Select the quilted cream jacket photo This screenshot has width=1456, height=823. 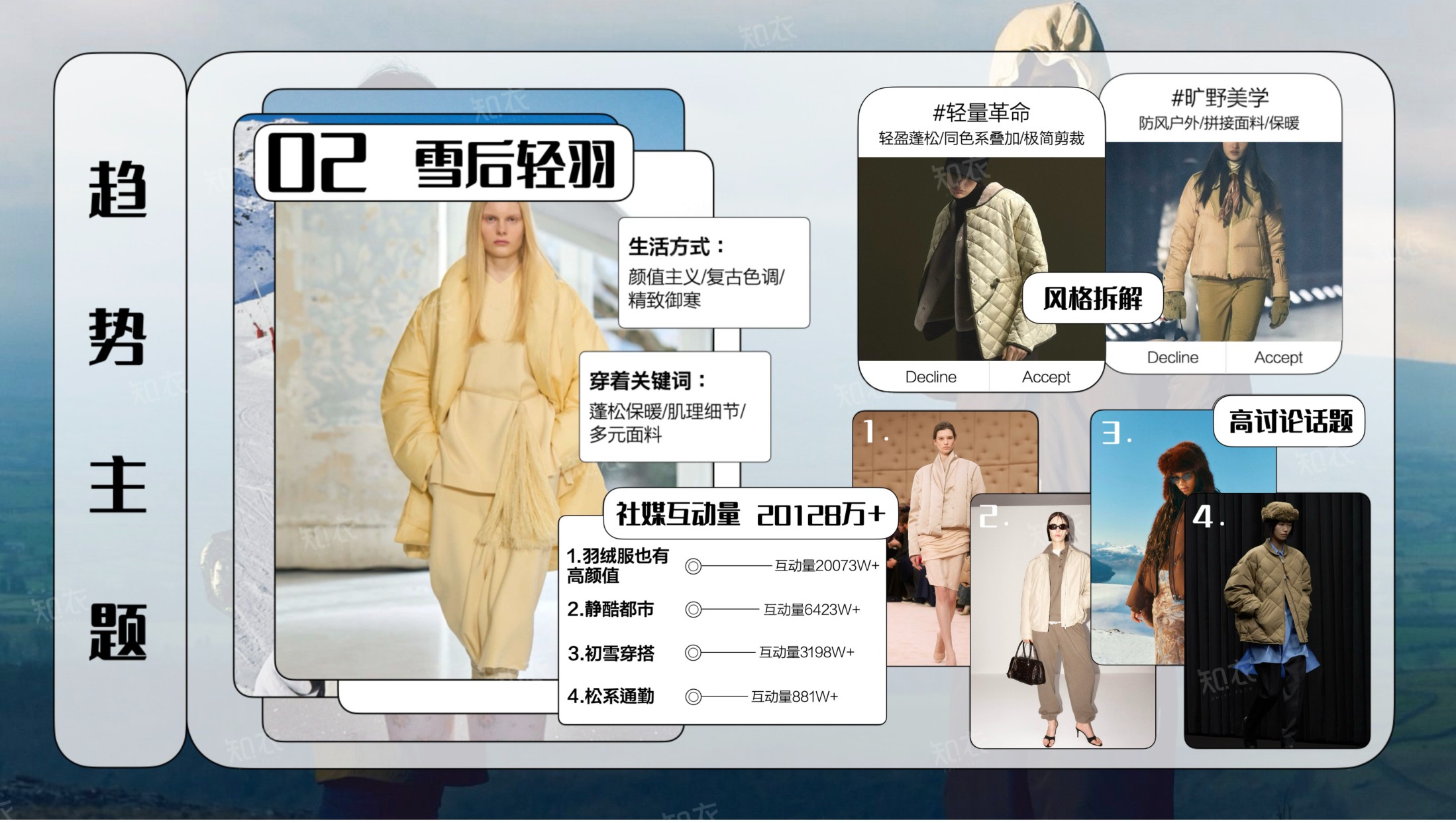coord(980,259)
